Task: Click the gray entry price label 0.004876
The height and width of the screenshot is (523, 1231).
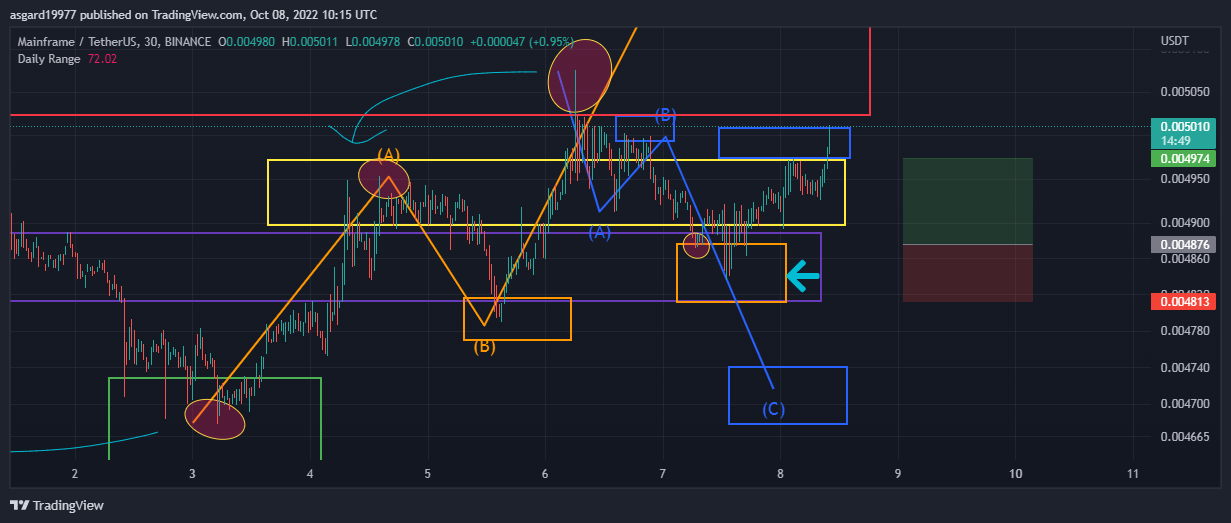Action: (1186, 244)
